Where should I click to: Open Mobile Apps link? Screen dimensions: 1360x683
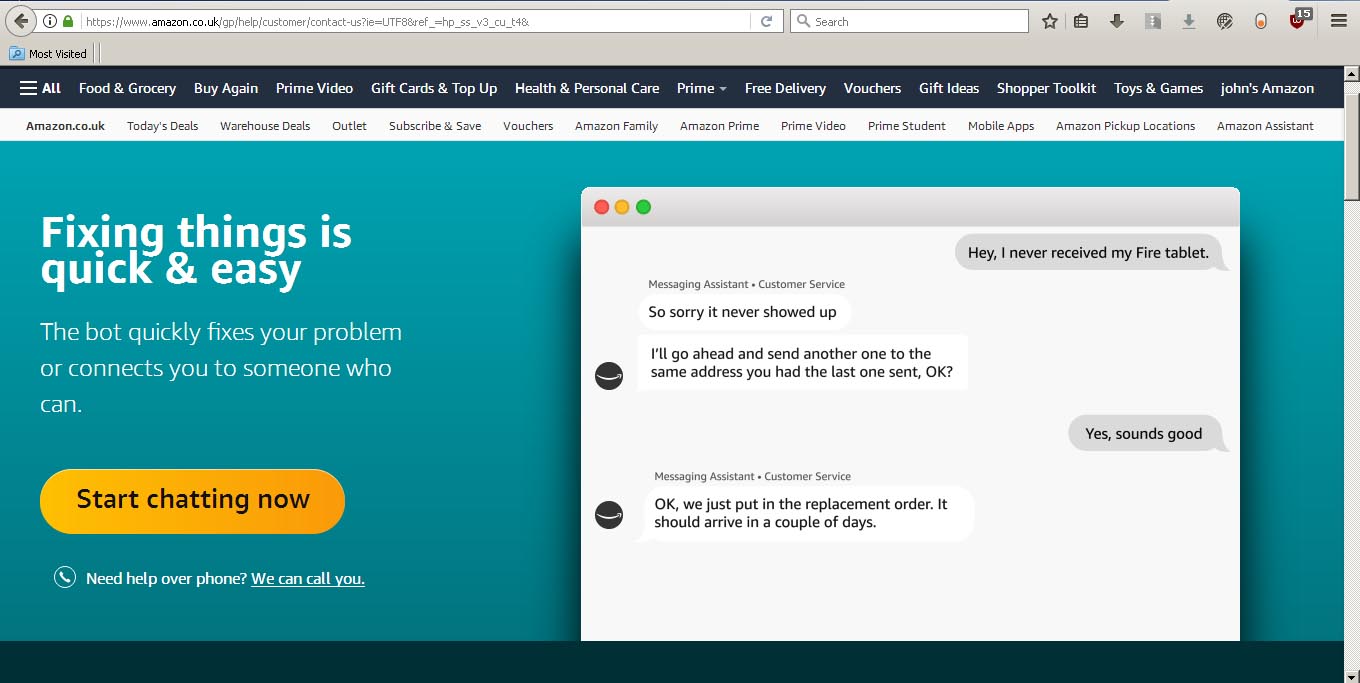point(1001,126)
